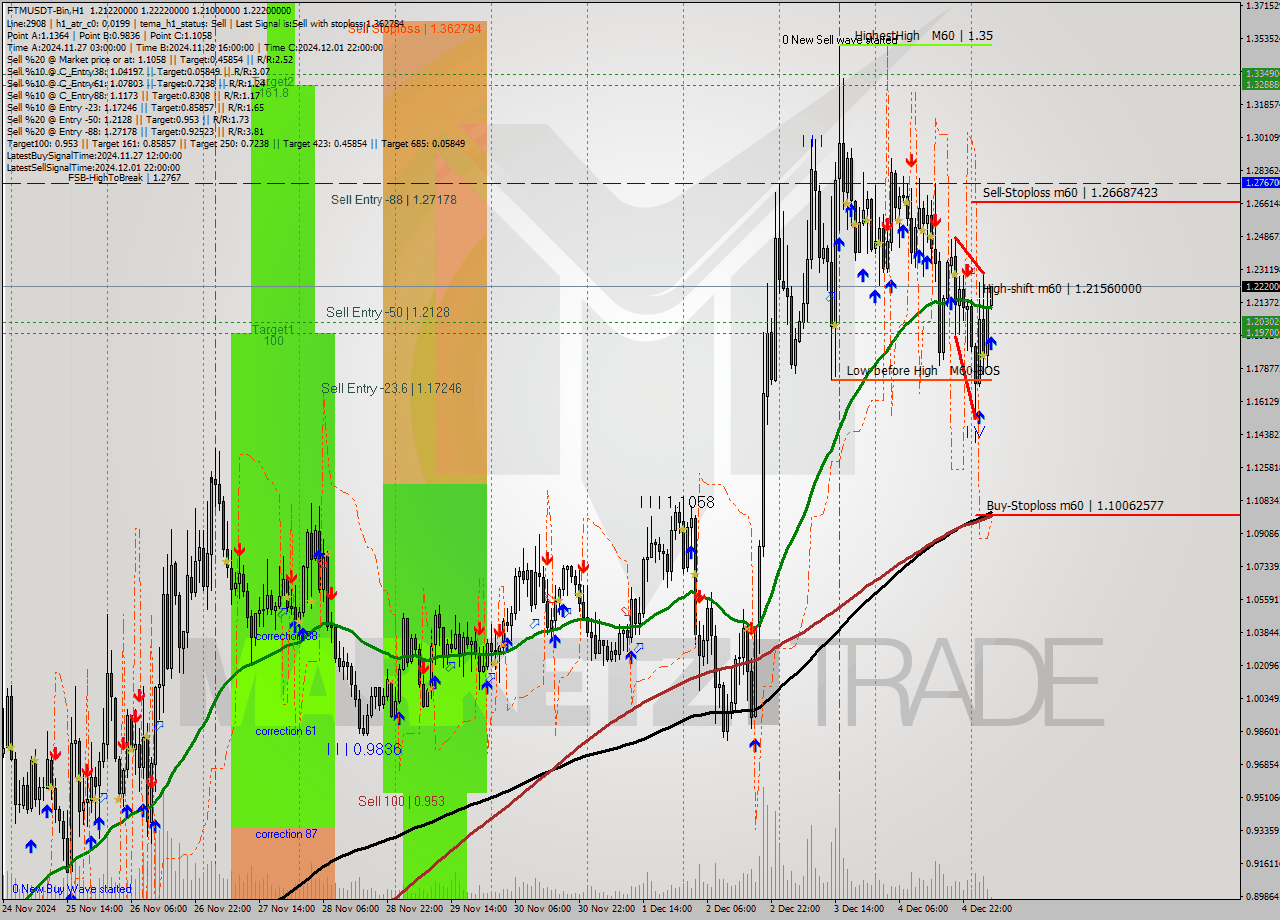The width and height of the screenshot is (1280, 920).
Task: Click the 'correction 87' label
Action: tap(286, 834)
